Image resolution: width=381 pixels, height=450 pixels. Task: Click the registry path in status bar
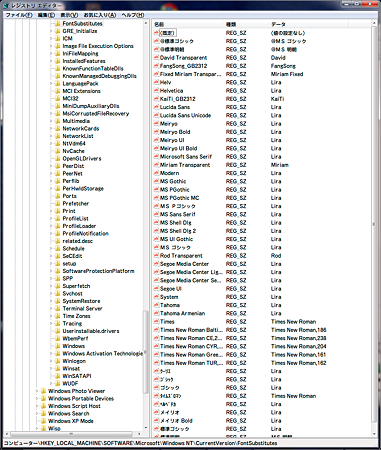(x=140, y=443)
